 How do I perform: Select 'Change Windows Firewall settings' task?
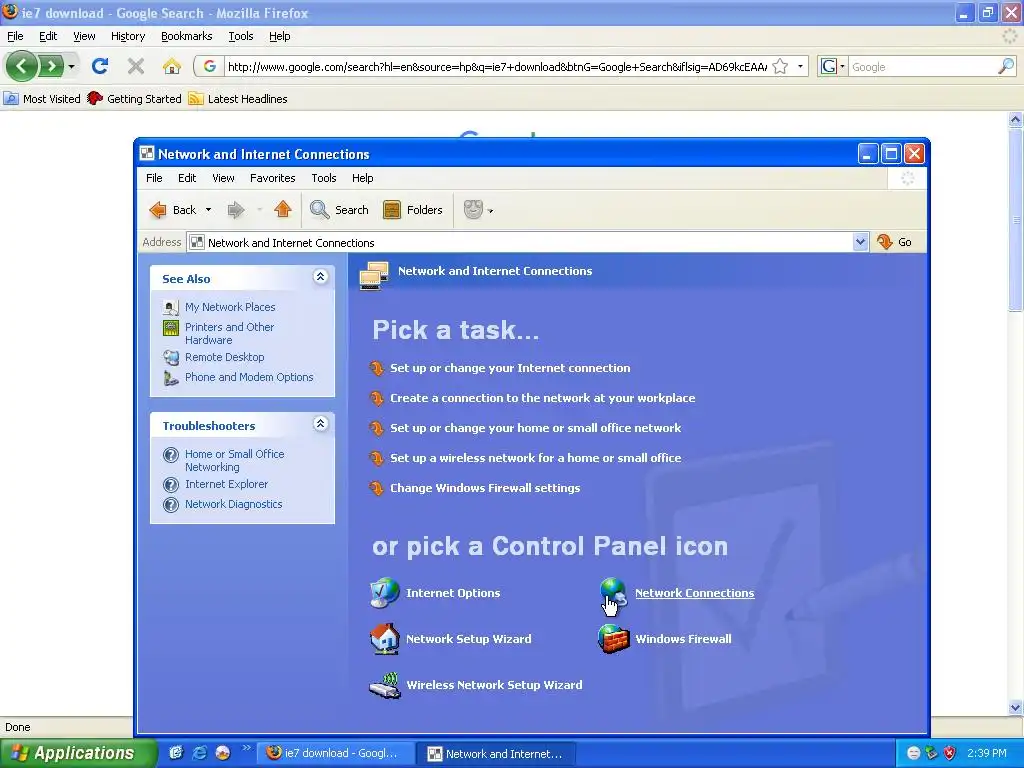485,488
